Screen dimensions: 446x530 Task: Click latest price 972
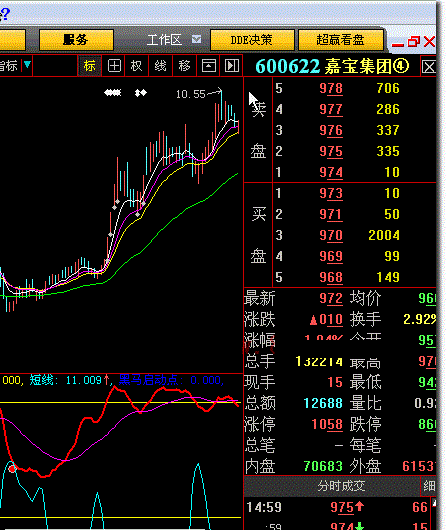pos(331,298)
